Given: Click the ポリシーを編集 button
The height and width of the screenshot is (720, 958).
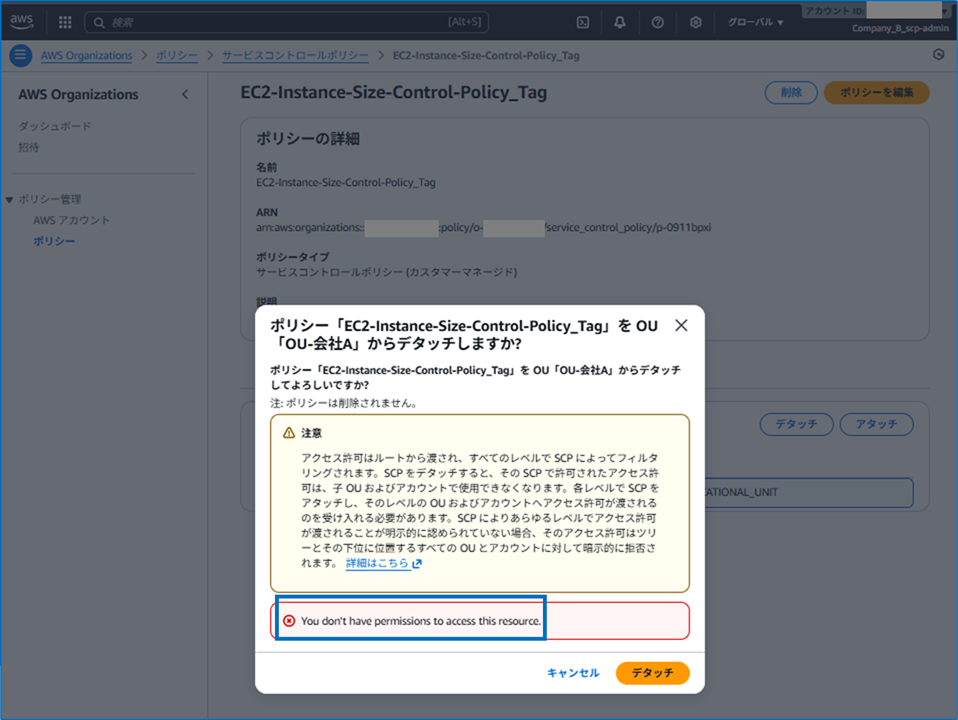Looking at the screenshot, I should [876, 92].
